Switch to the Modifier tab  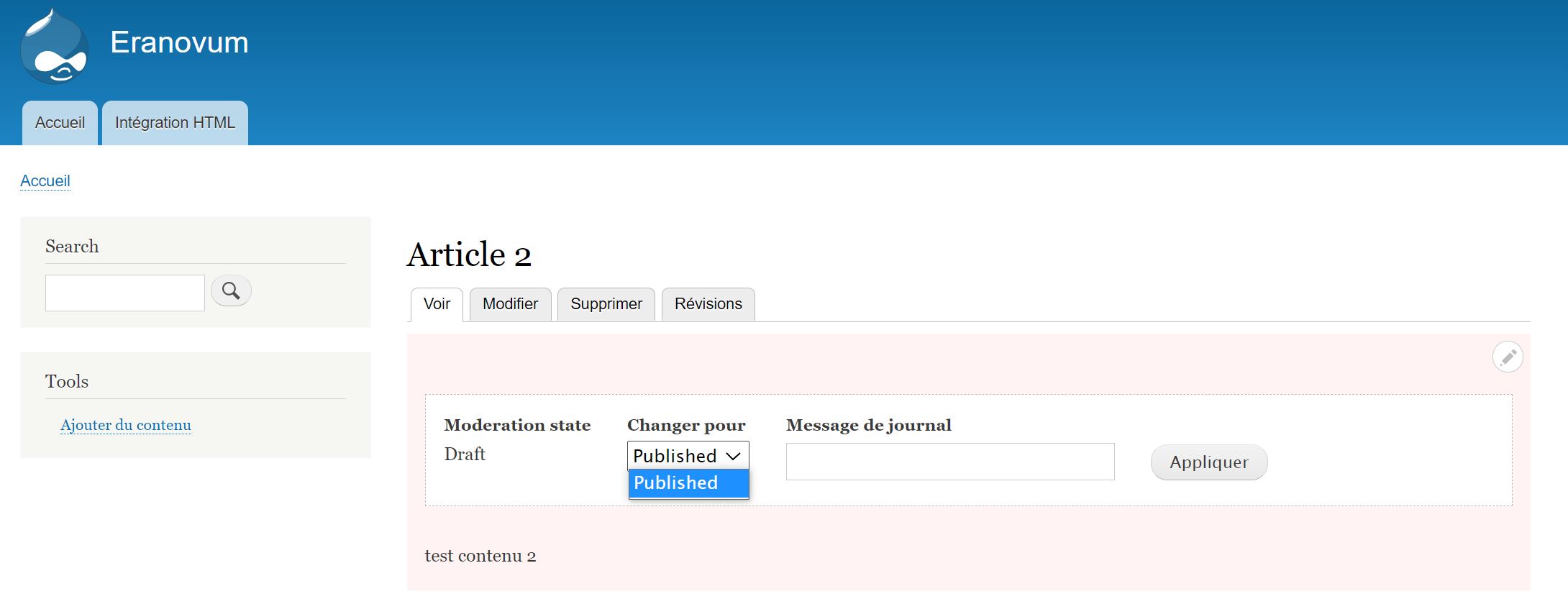[x=510, y=304]
